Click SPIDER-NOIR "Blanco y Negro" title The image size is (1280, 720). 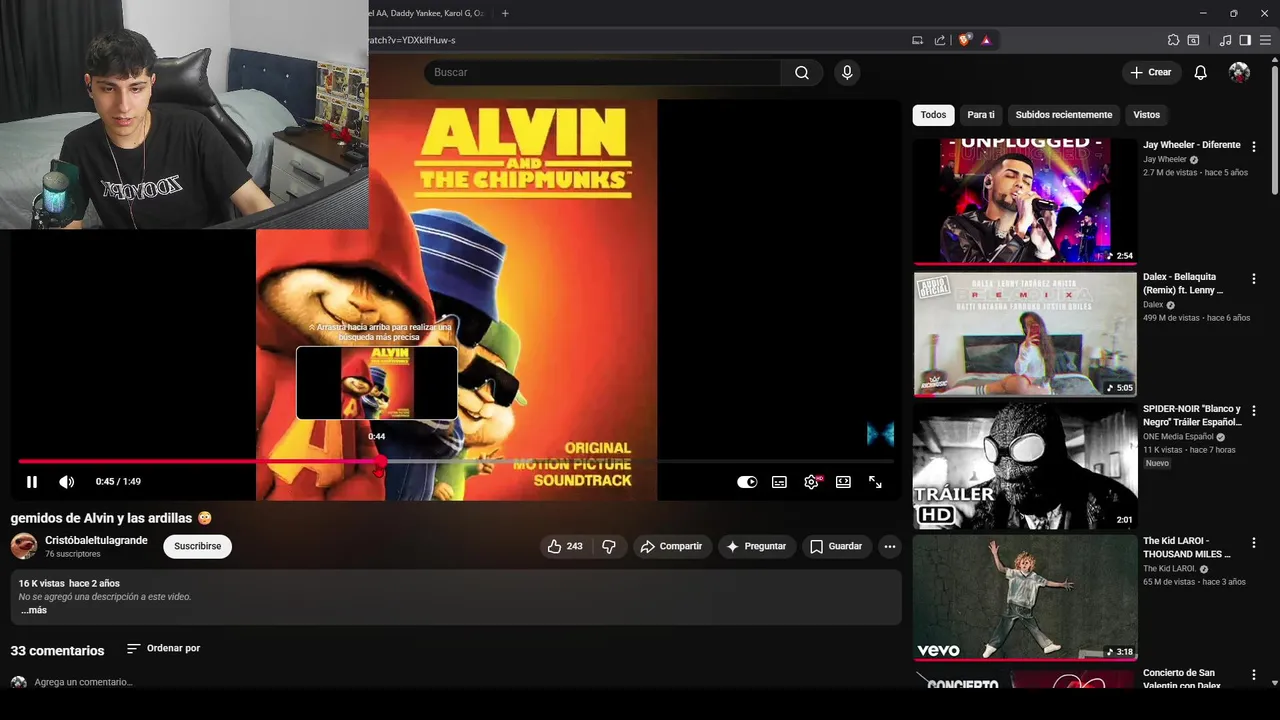[x=1192, y=415]
